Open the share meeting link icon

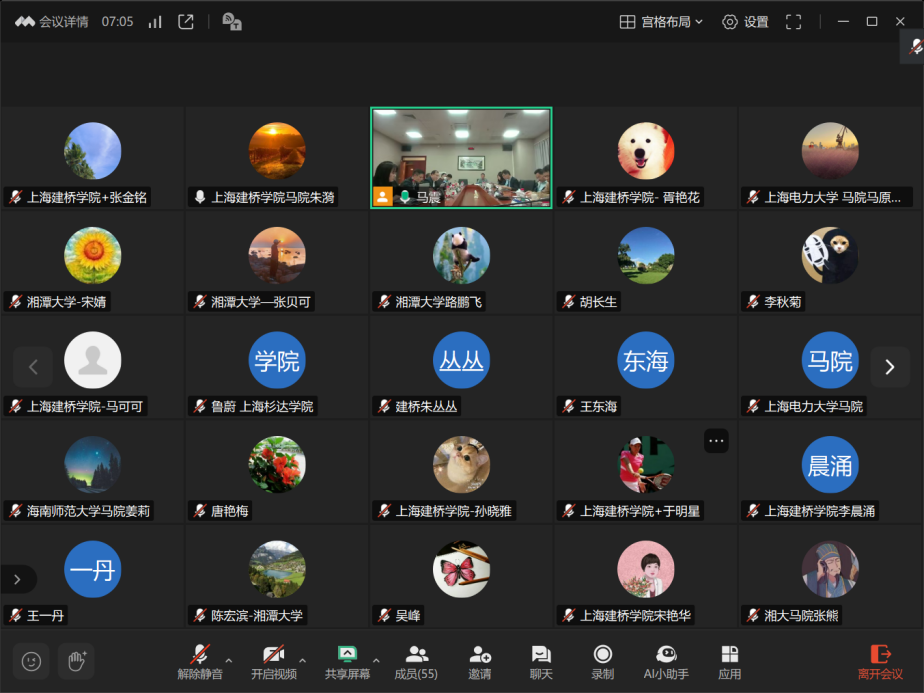pos(186,22)
